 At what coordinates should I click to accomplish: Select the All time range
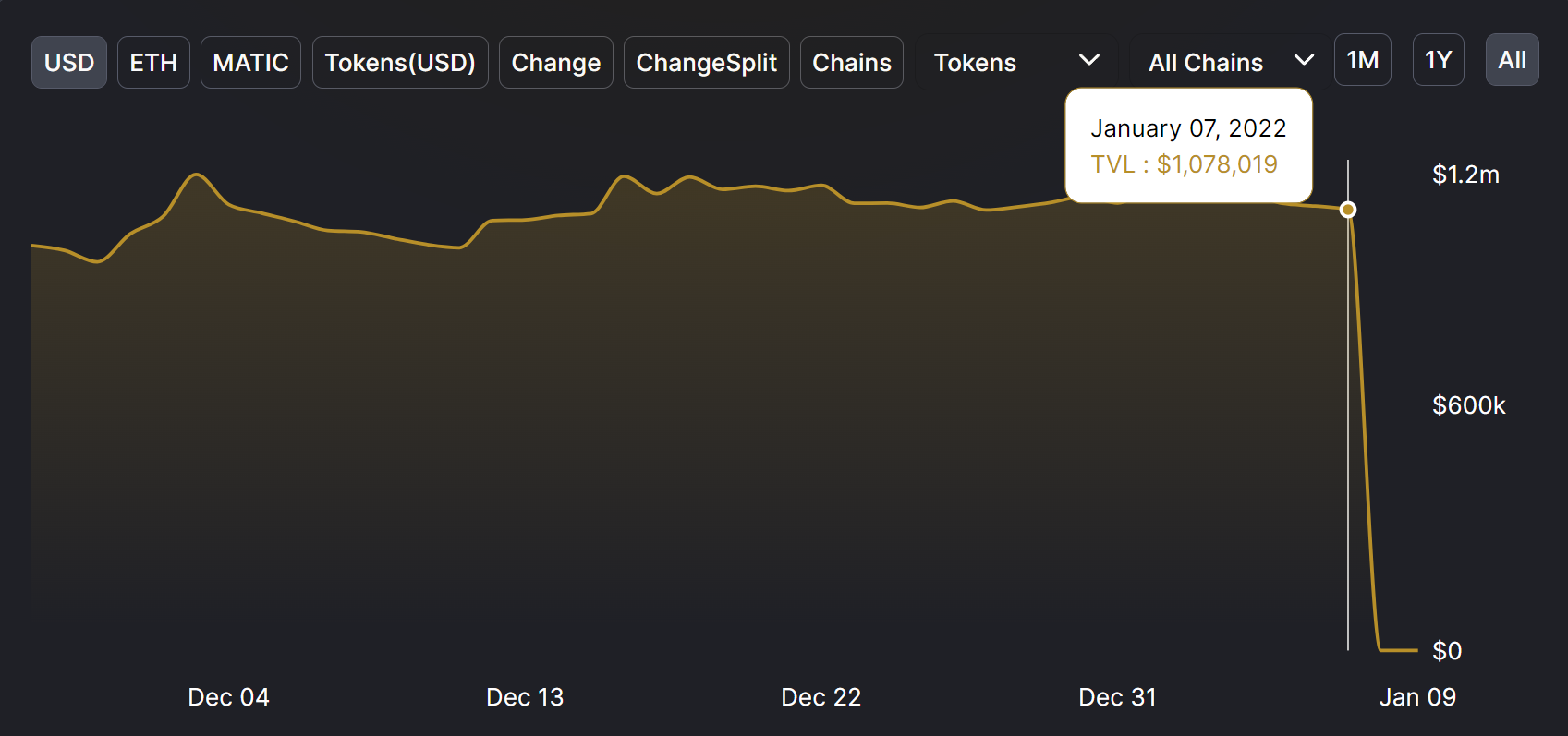click(1512, 60)
